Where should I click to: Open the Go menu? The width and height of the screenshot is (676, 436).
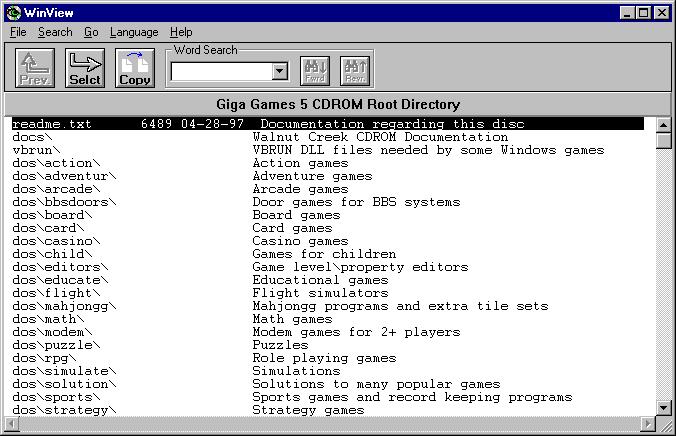[x=91, y=32]
